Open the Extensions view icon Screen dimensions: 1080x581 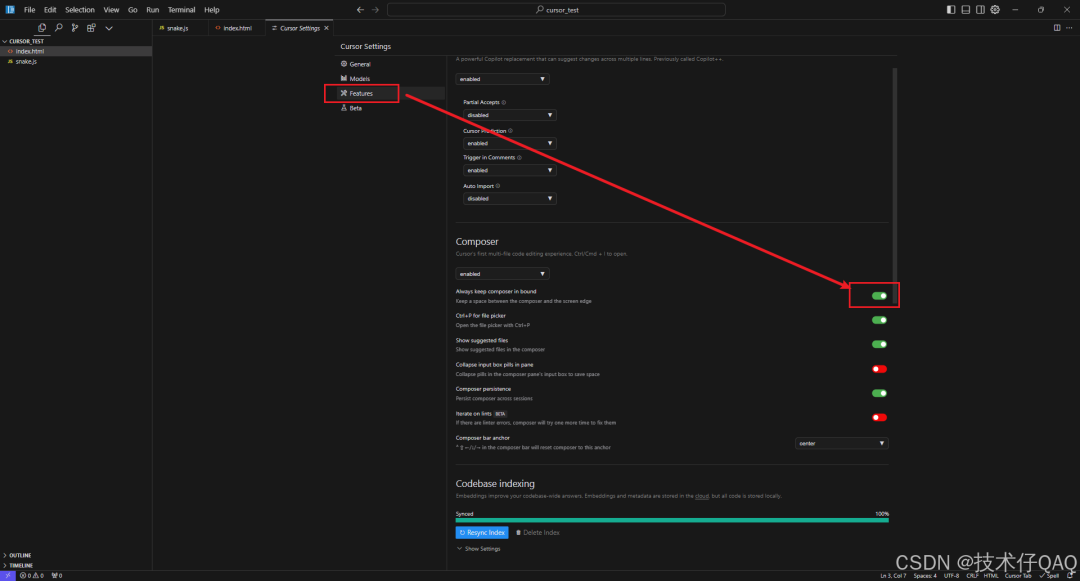[91, 28]
